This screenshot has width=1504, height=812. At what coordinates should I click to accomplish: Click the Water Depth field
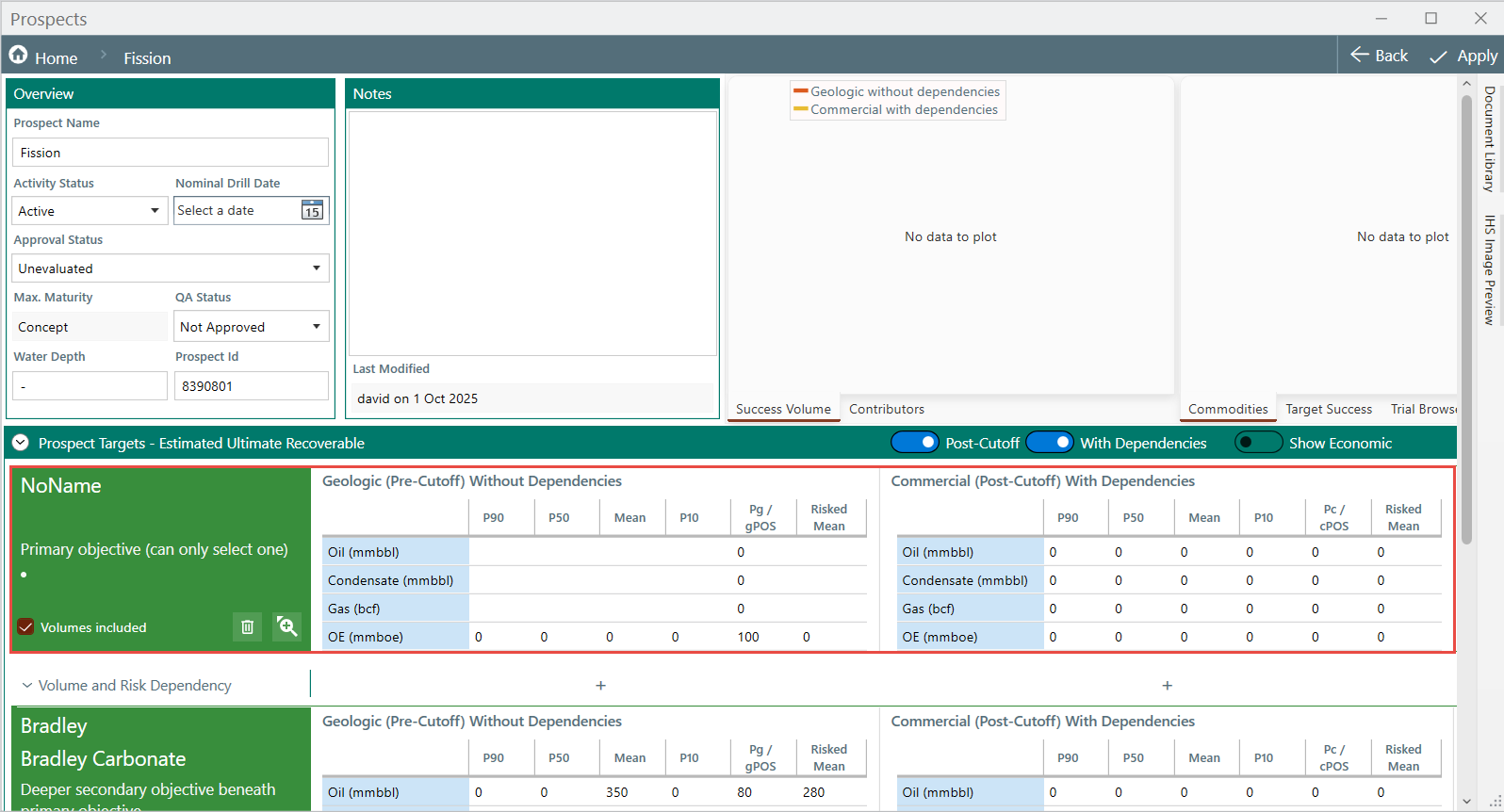tap(90, 386)
